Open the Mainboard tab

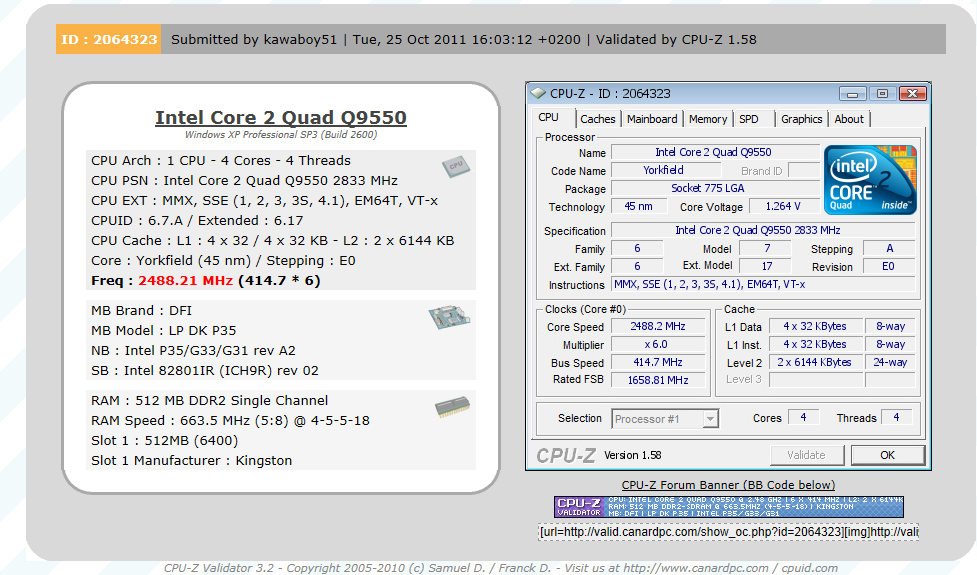point(652,119)
